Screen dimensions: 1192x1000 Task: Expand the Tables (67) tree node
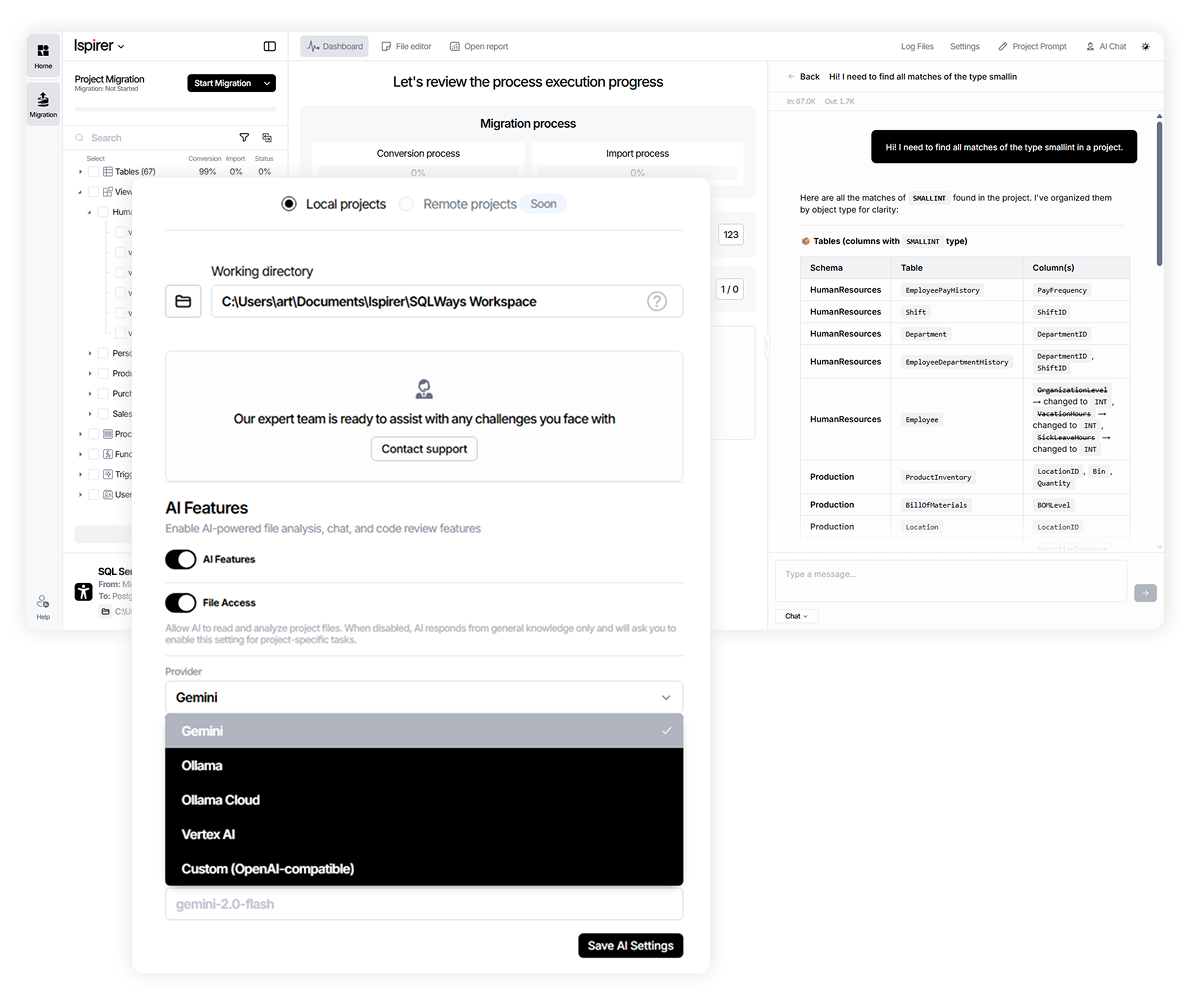coord(81,172)
